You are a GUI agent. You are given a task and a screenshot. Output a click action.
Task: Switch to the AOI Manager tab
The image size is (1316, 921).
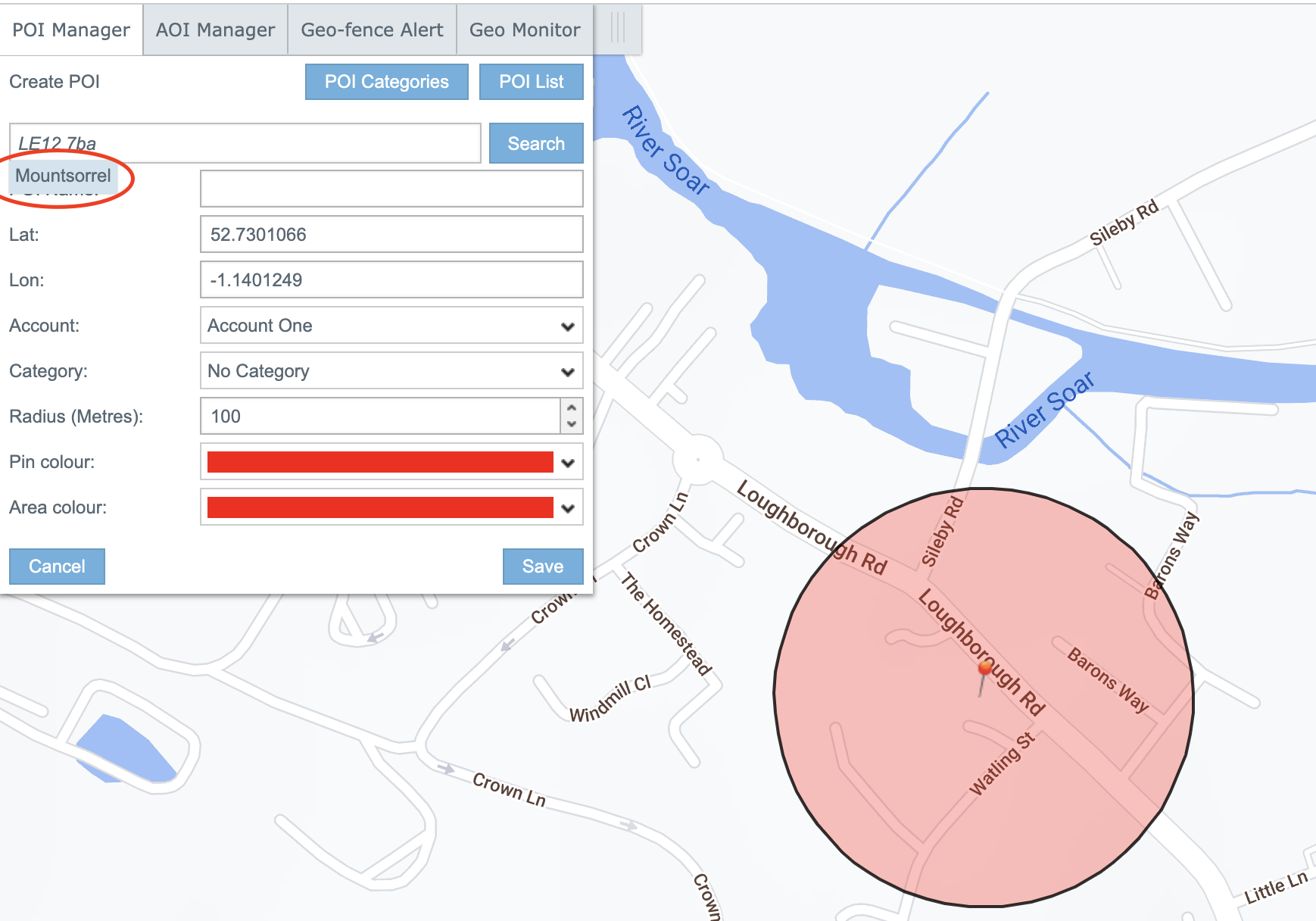tap(215, 30)
